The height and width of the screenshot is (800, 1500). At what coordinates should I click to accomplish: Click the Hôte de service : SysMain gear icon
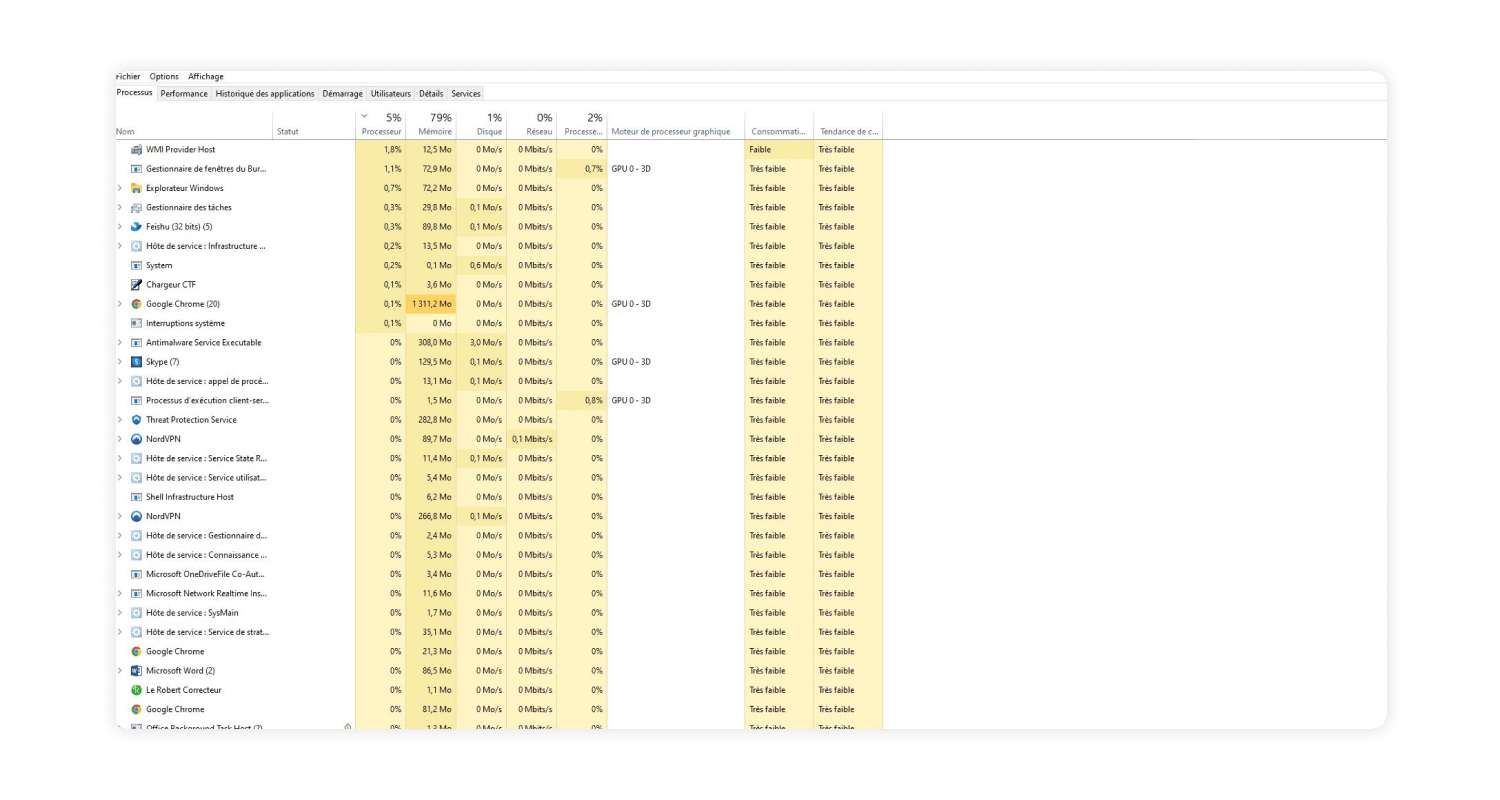[136, 613]
